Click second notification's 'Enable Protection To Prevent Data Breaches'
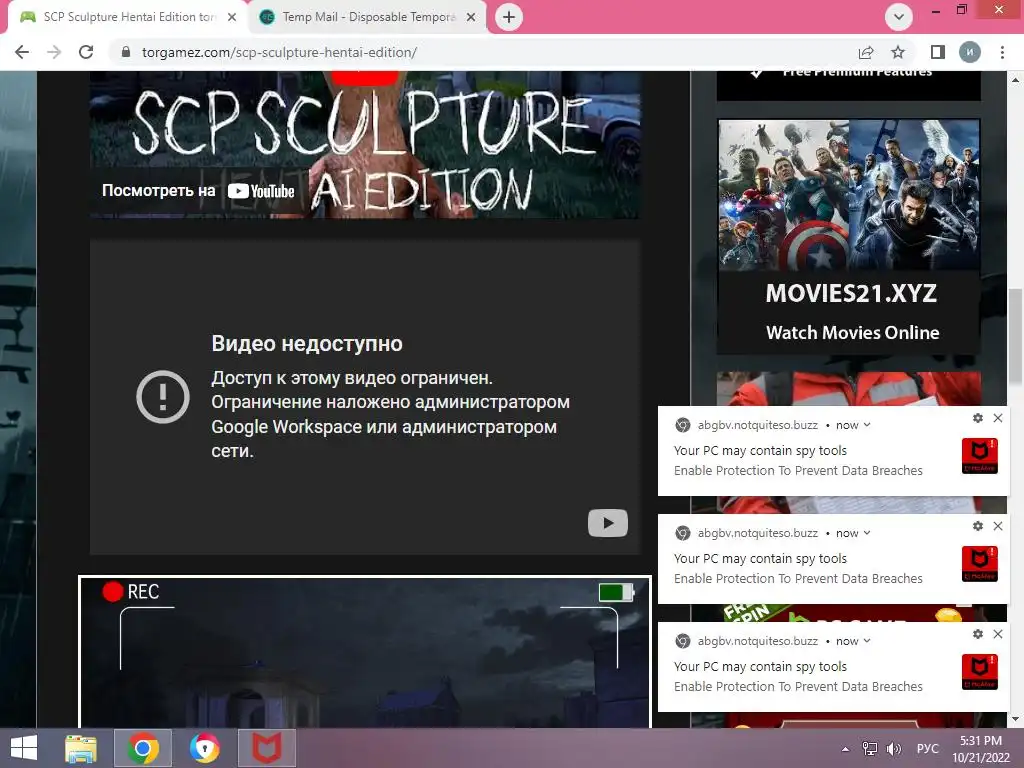The height and width of the screenshot is (768, 1024). tap(798, 579)
